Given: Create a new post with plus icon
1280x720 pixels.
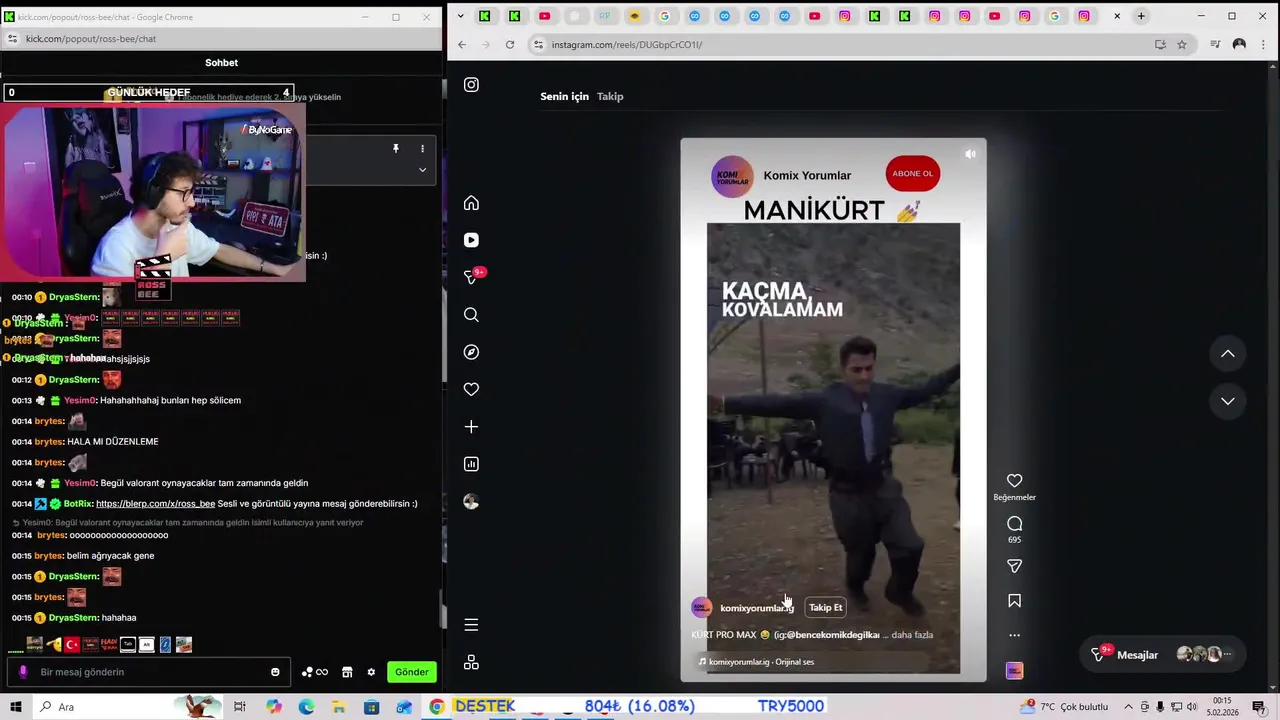Looking at the screenshot, I should tap(471, 427).
